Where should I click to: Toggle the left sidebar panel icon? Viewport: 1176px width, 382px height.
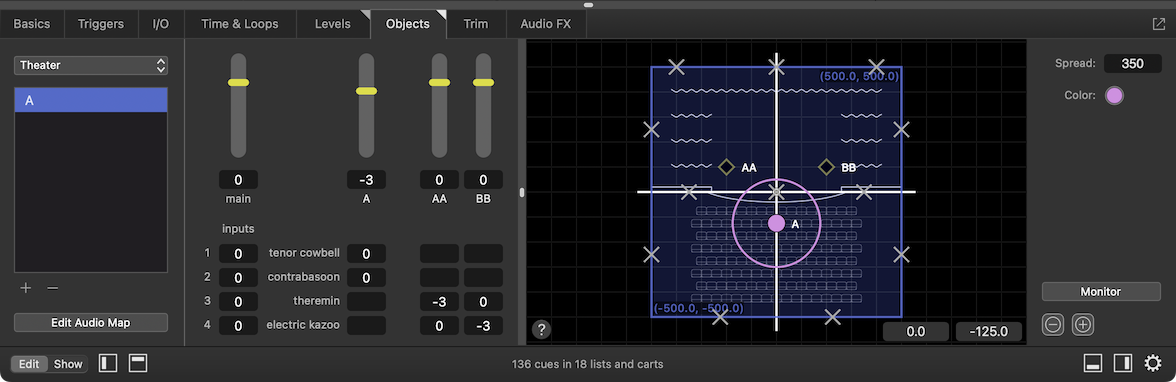pyautogui.click(x=109, y=364)
